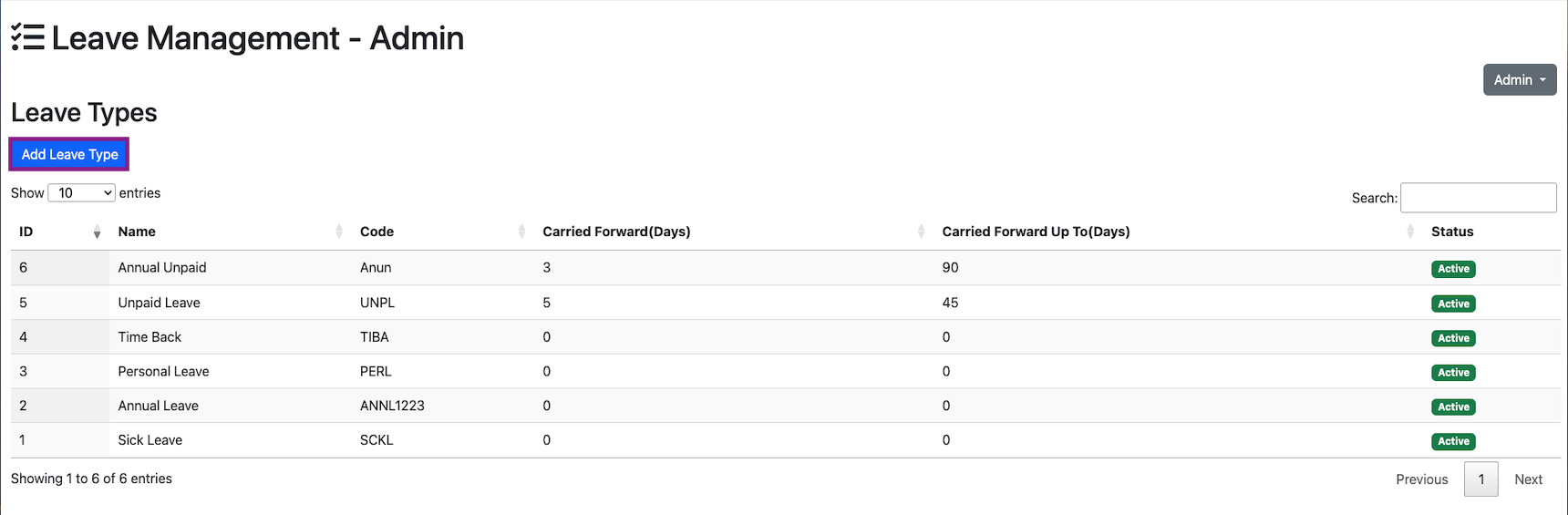
Task: Click the checklist logo icon beside the title
Action: 27,37
